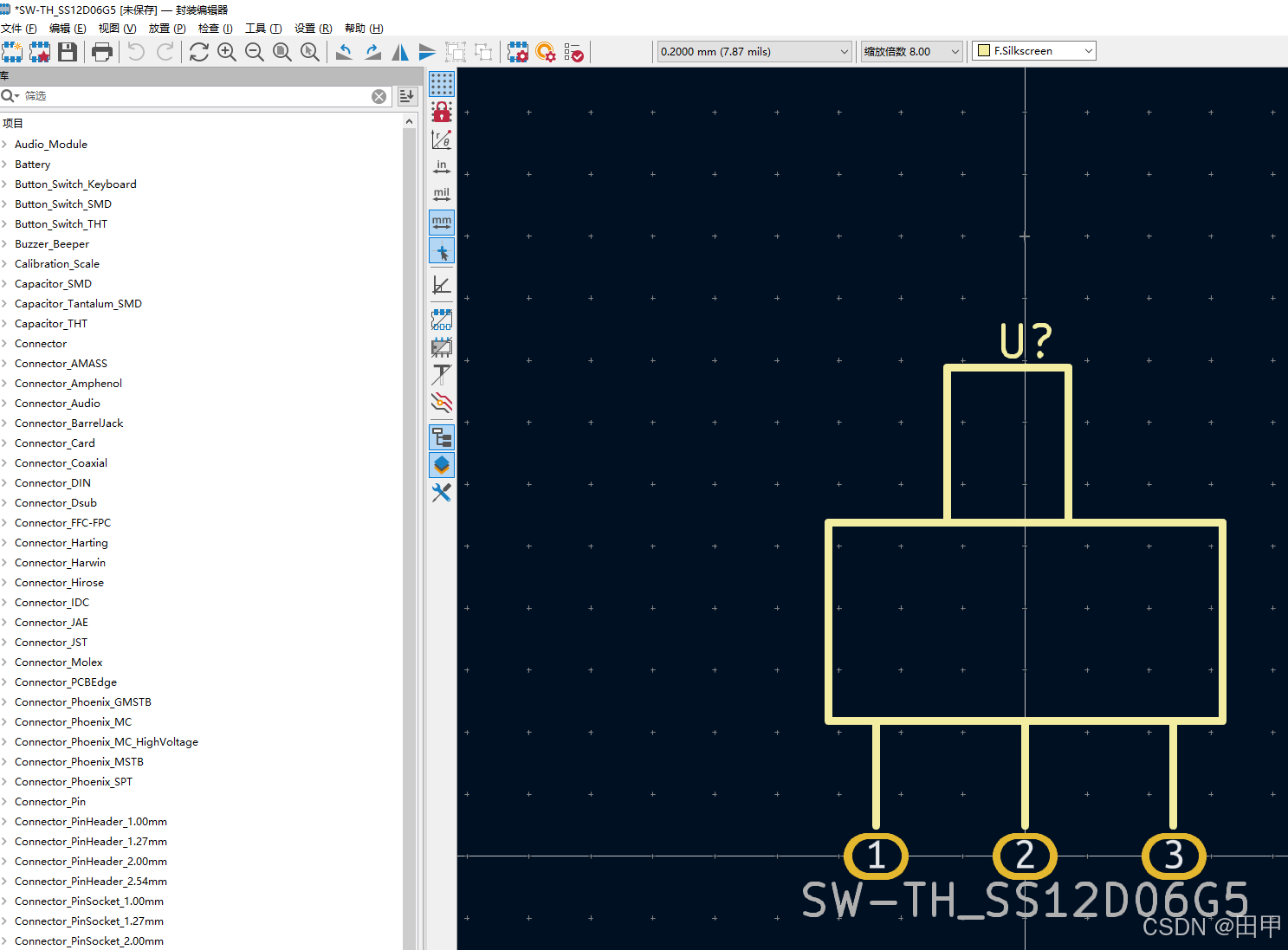Click the Print icon

pos(102,52)
